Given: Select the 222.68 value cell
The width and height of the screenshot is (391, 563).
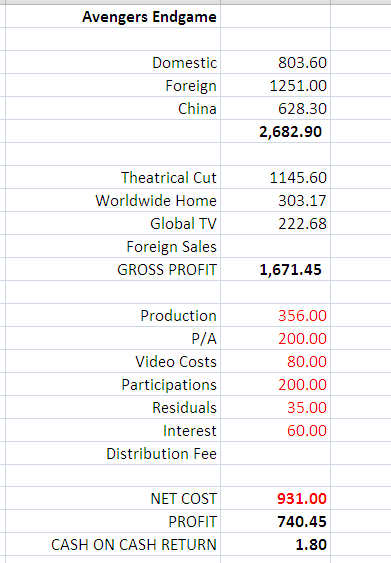Looking at the screenshot, I should point(275,223).
